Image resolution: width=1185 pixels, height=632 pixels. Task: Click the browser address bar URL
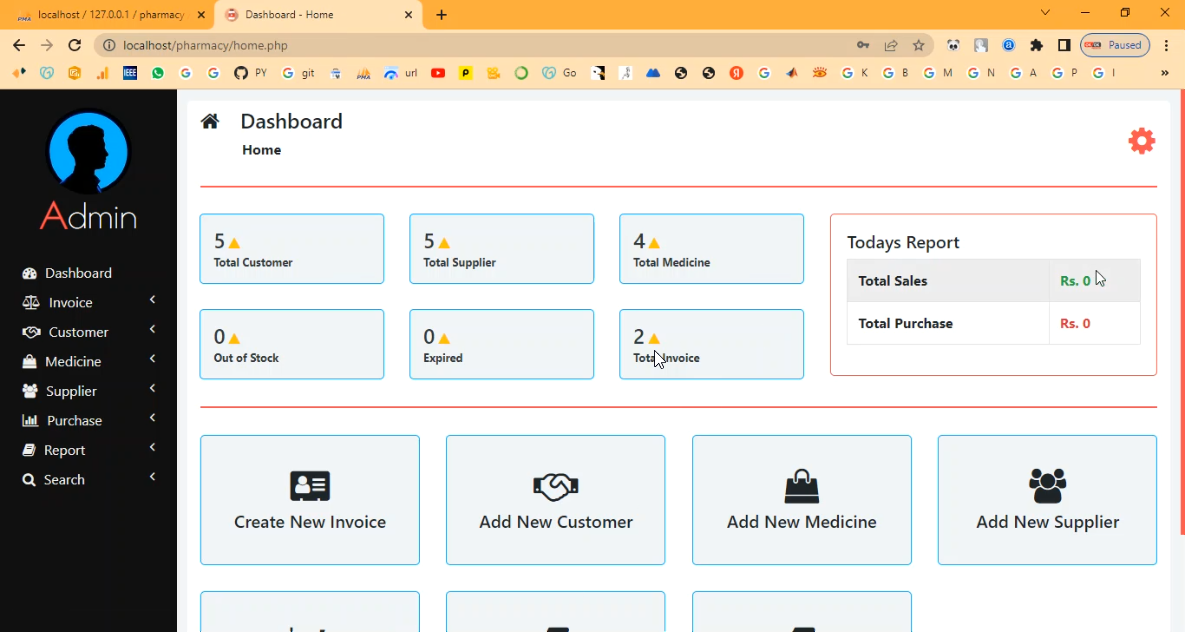[x=400, y=45]
